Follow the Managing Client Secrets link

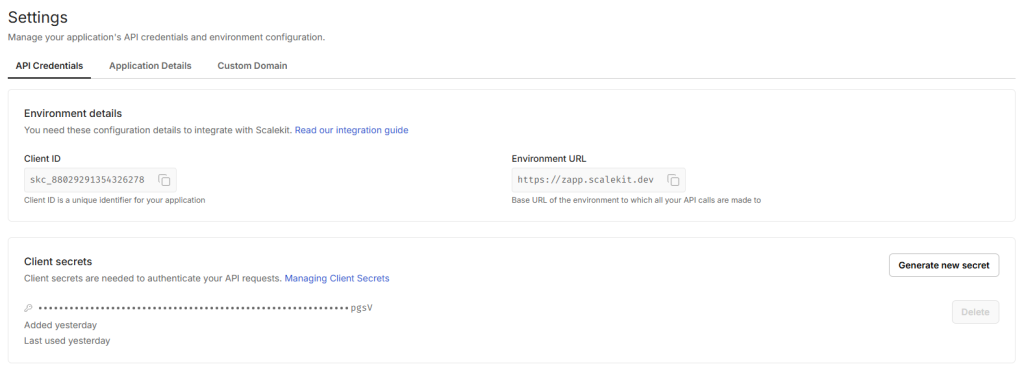(337, 278)
